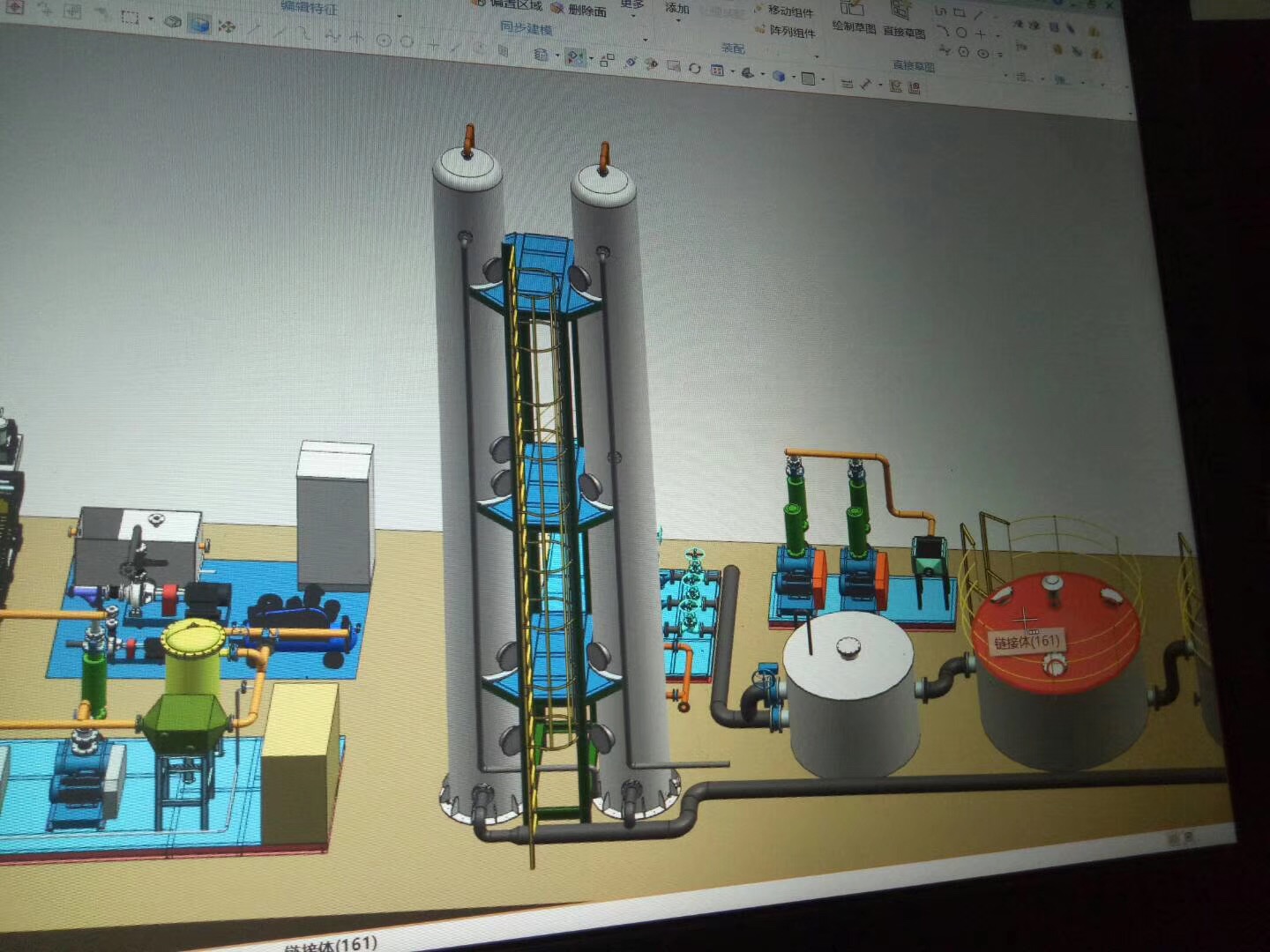Viewport: 1270px width, 952px height.
Task: Click the four-arrow move icon in selection bar
Action: [x=227, y=26]
